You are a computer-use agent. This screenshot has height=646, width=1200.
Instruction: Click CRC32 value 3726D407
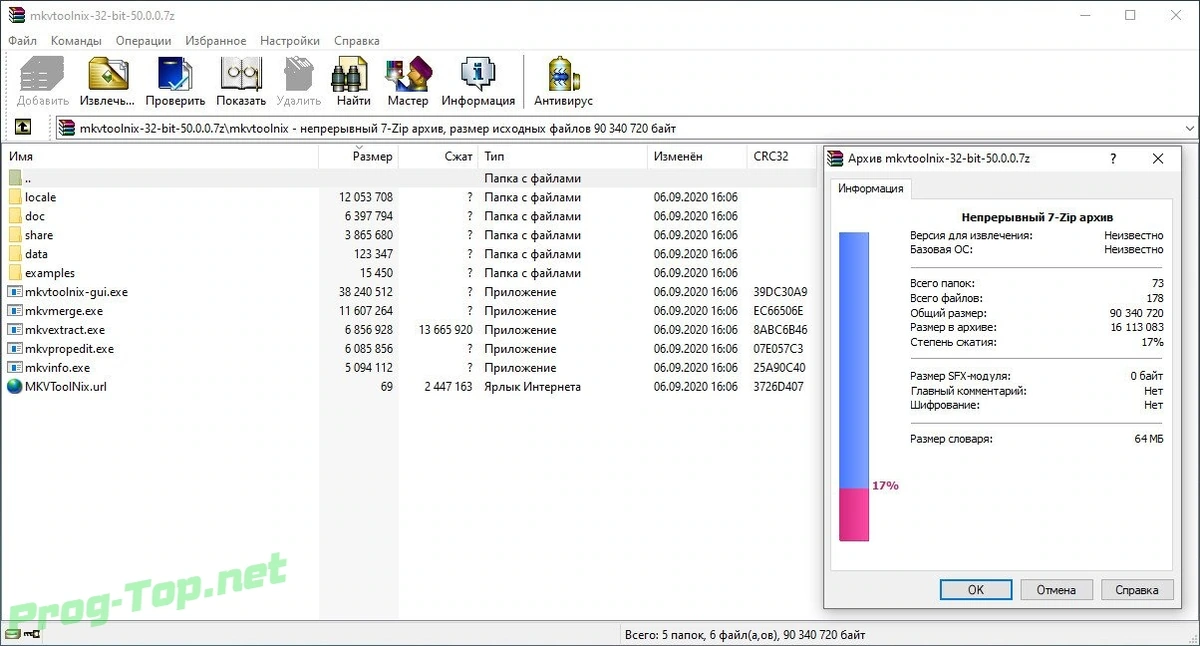[x=780, y=387]
